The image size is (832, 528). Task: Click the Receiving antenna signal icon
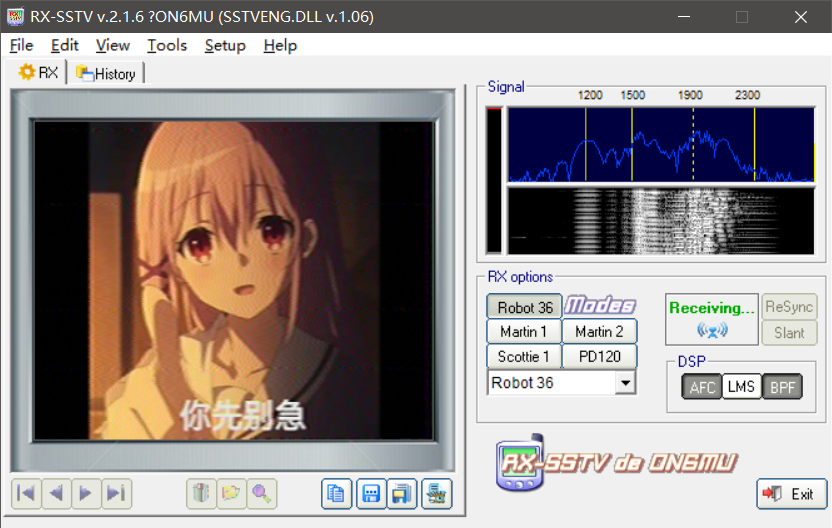tap(712, 331)
